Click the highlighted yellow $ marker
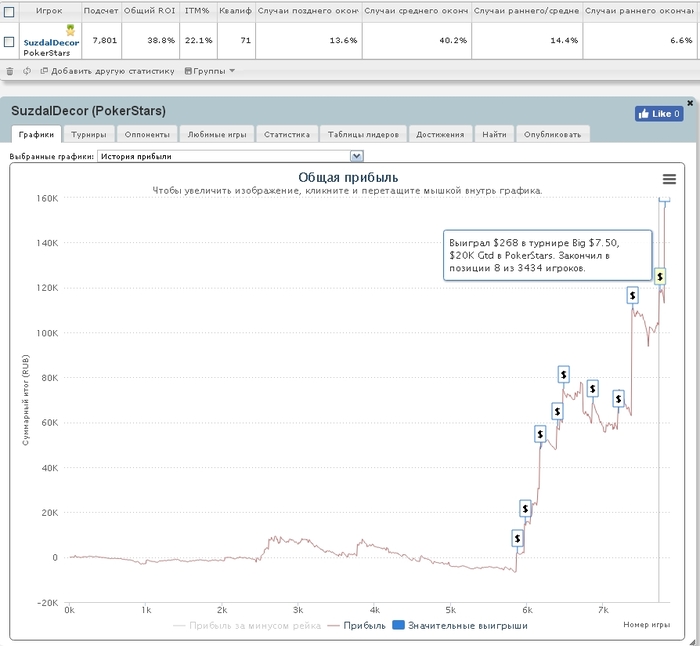The width and height of the screenshot is (700, 646). (660, 276)
